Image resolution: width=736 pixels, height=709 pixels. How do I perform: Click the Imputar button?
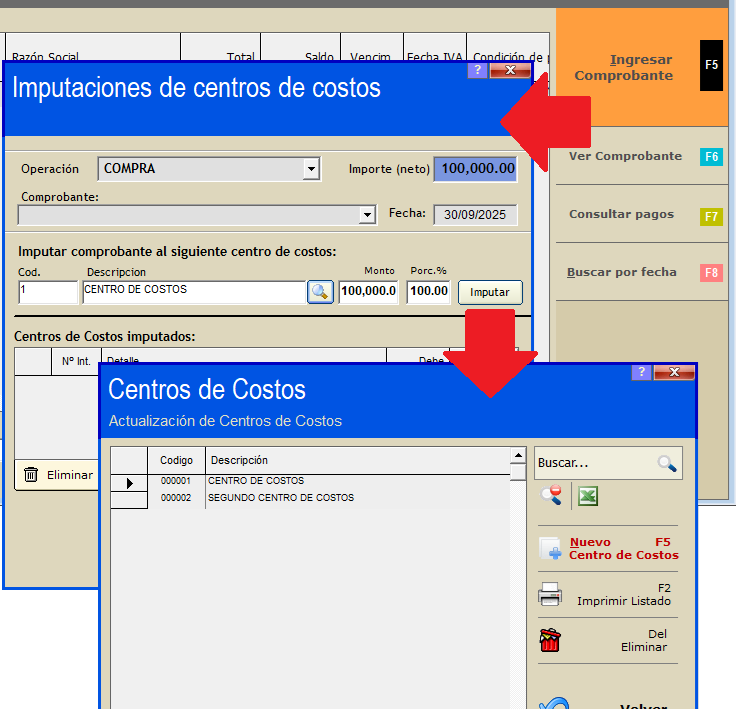(x=490, y=293)
